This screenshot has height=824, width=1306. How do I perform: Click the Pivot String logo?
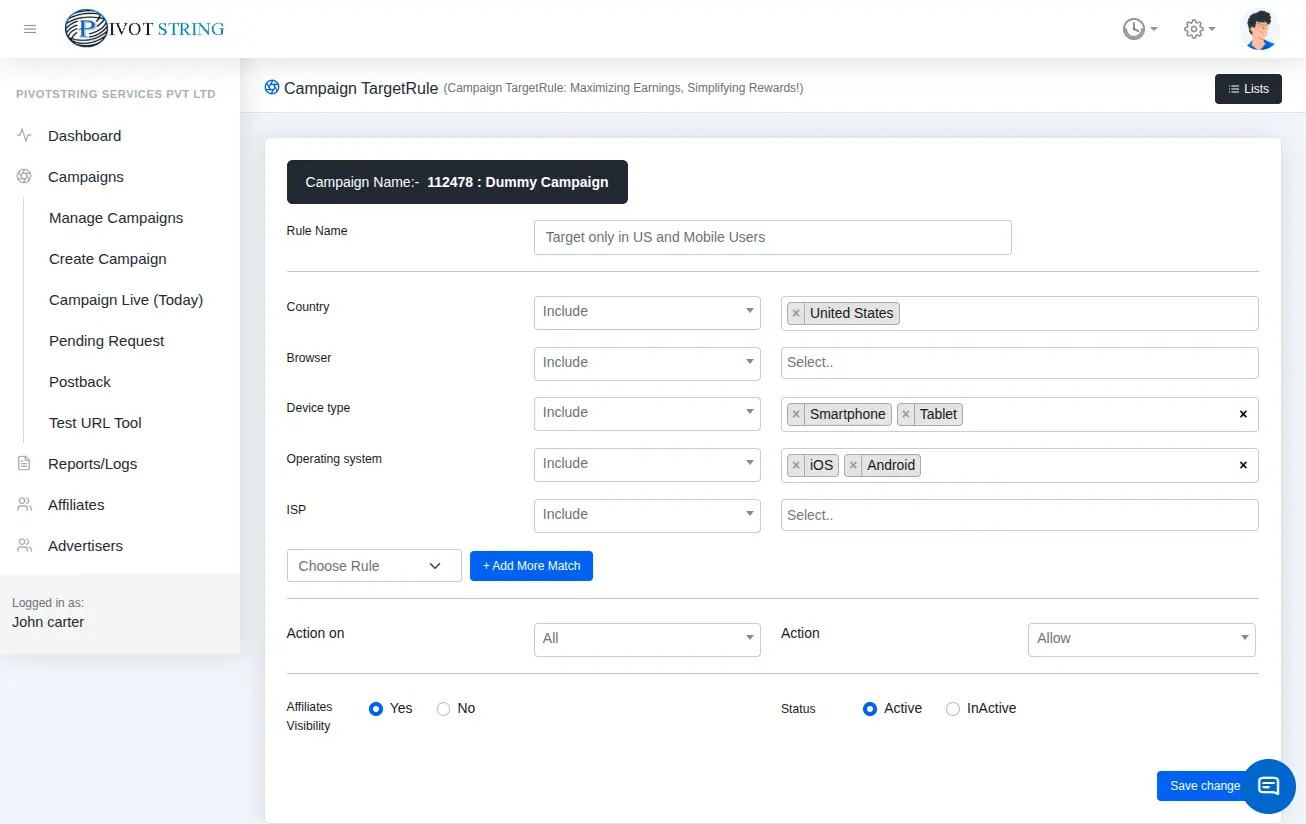[145, 29]
